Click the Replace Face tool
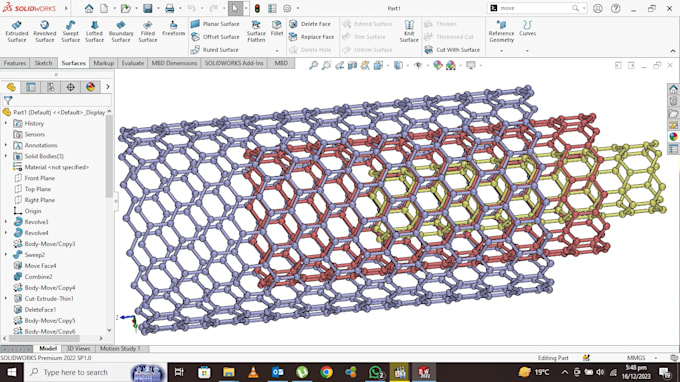 (311, 37)
